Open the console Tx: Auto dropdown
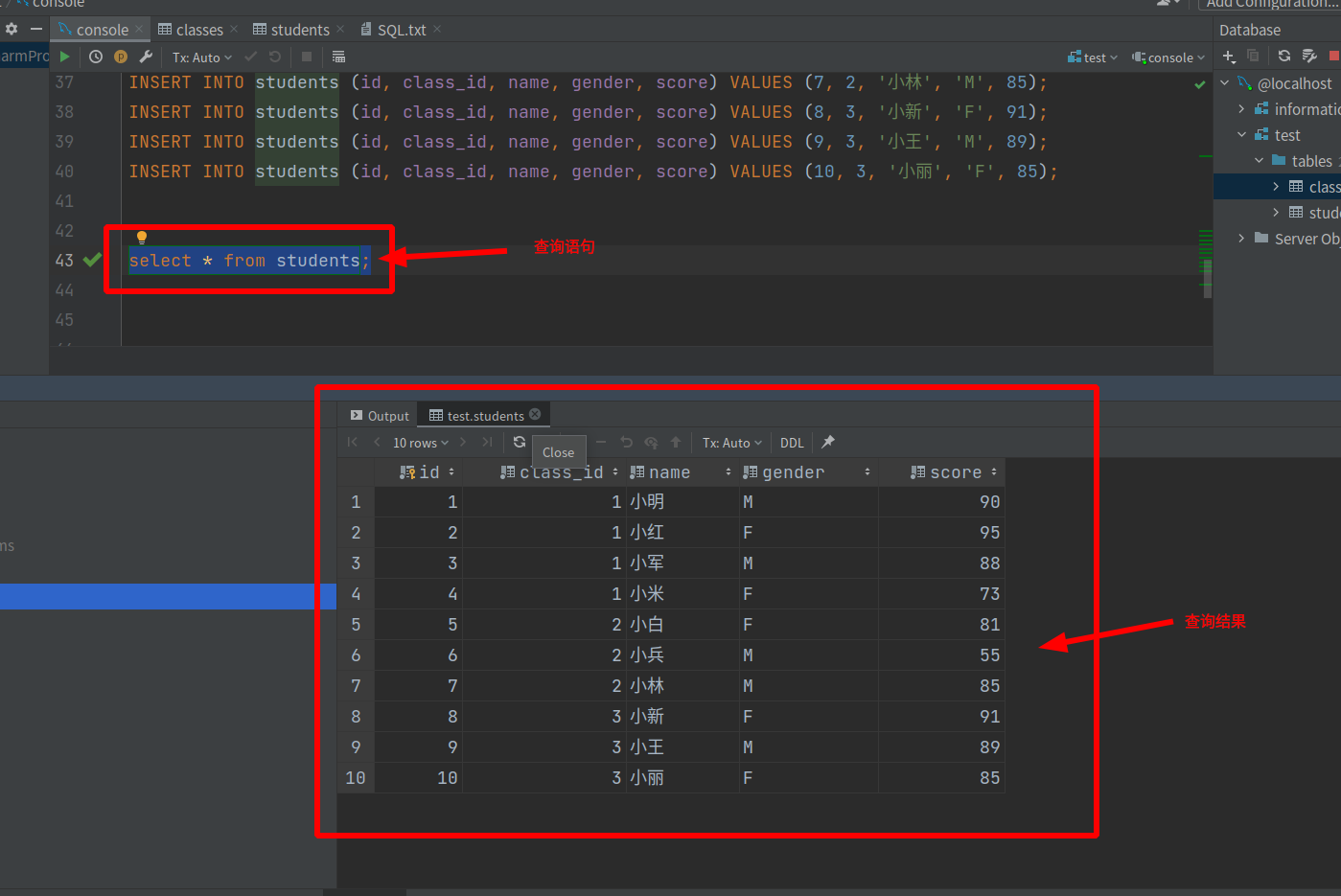1341x896 pixels. tap(202, 57)
